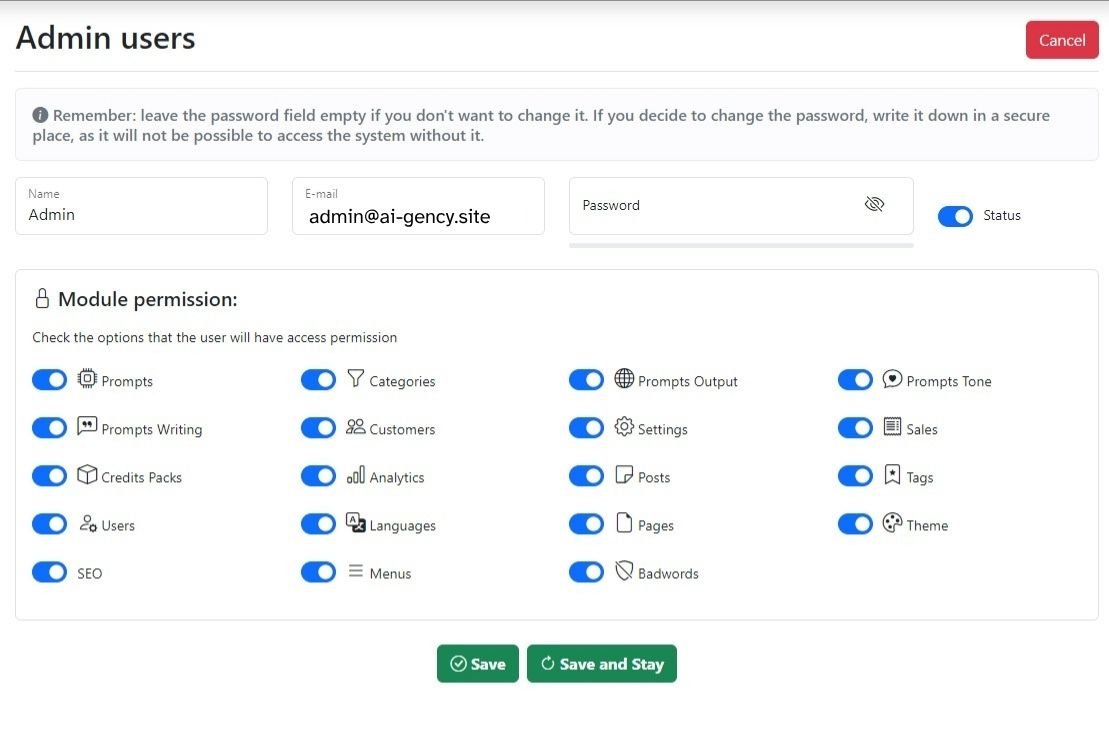Turn off the Customers permission toggle
The width and height of the screenshot is (1109, 741).
click(x=318, y=428)
